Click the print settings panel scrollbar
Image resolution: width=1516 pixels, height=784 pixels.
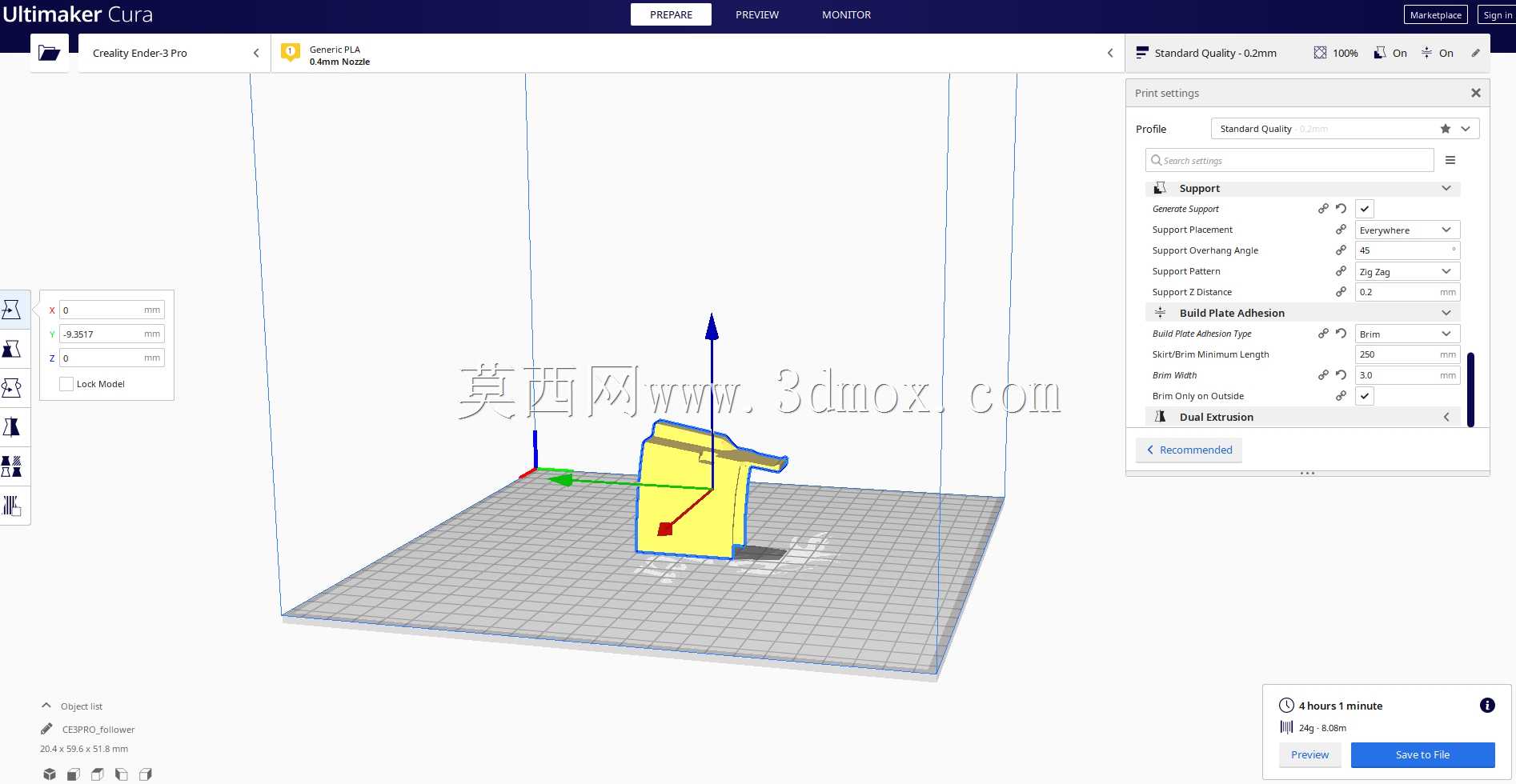tap(1470, 390)
